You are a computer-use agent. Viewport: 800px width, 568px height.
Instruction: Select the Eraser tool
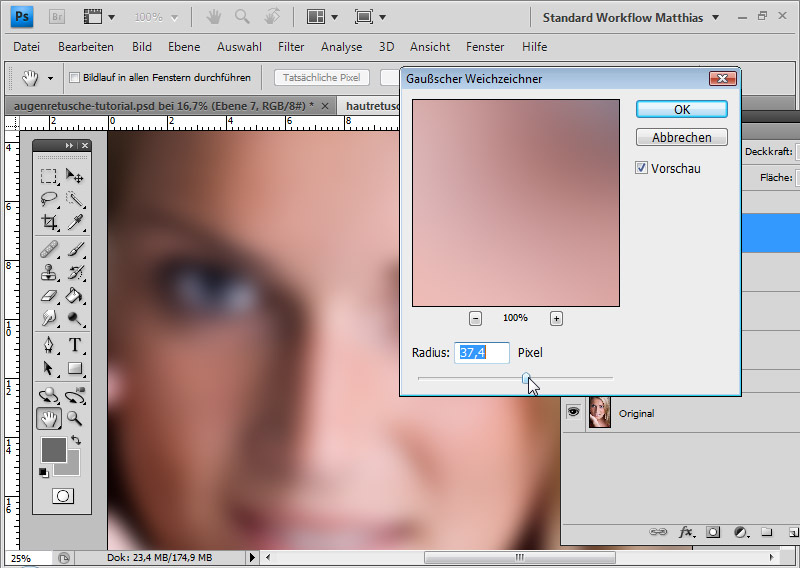click(x=48, y=295)
